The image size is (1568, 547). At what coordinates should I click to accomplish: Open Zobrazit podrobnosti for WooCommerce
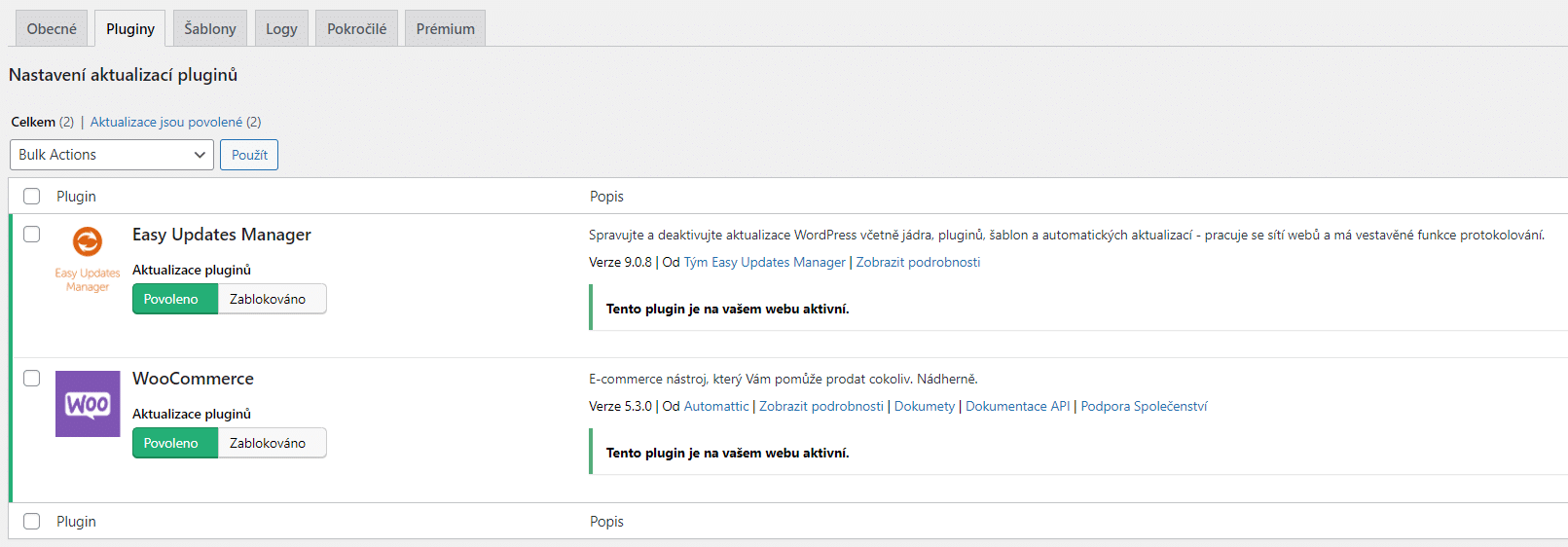point(821,406)
